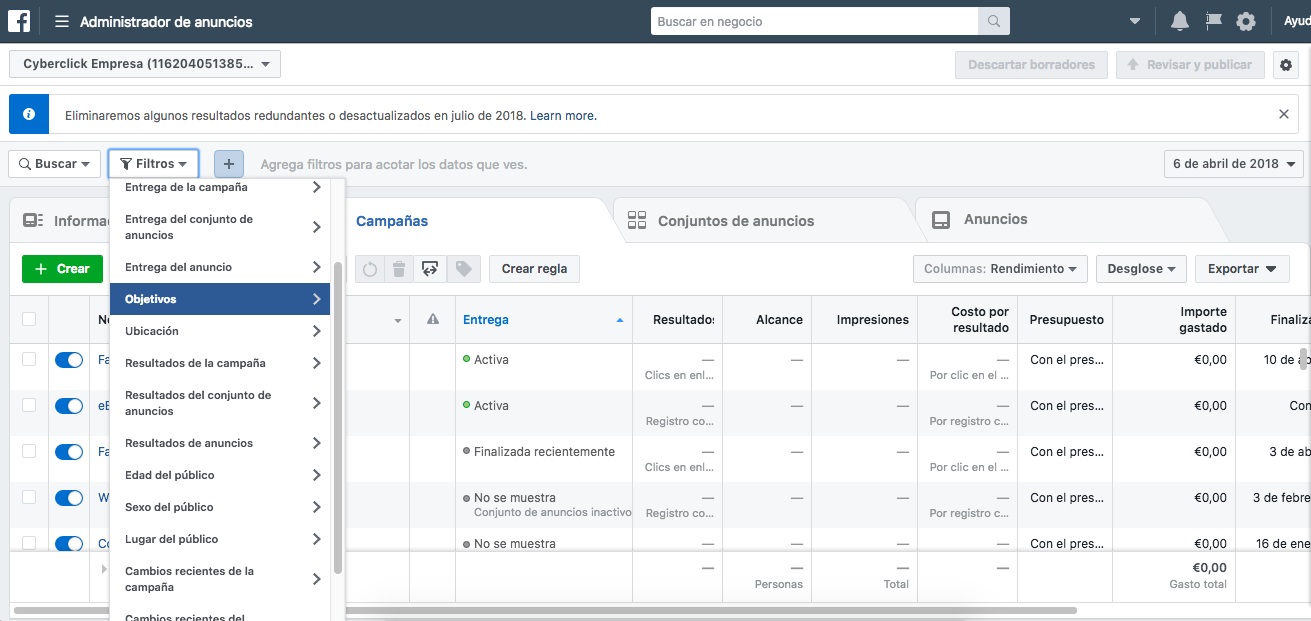Check the select-all checkbox in table header
This screenshot has height=621, width=1311.
(x=29, y=319)
